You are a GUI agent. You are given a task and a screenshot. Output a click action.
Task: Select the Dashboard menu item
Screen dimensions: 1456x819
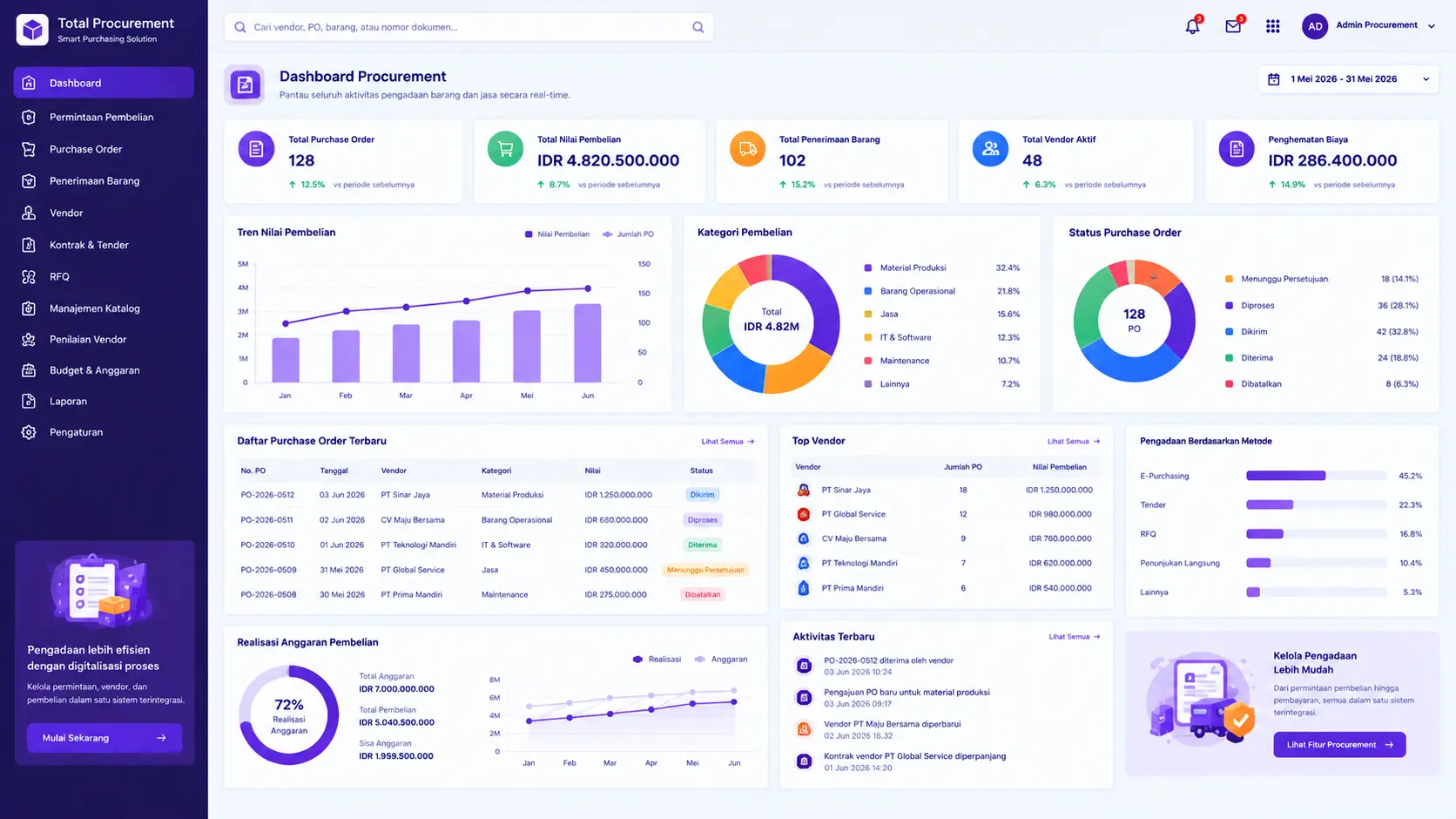(x=104, y=83)
